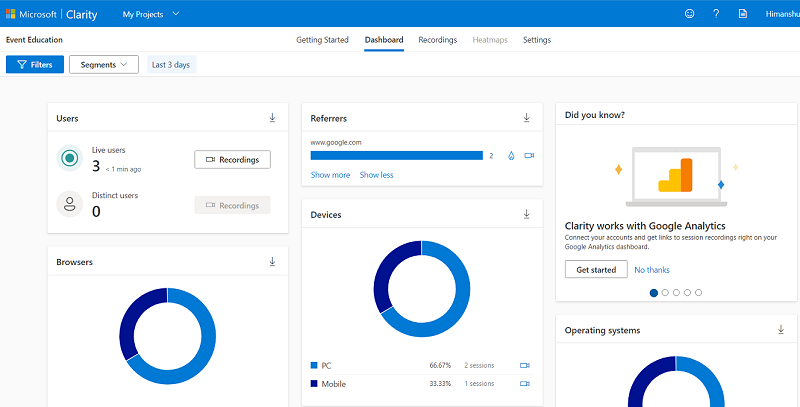Open the Recordings tab
Image resolution: width=800 pixels, height=407 pixels.
438,40
